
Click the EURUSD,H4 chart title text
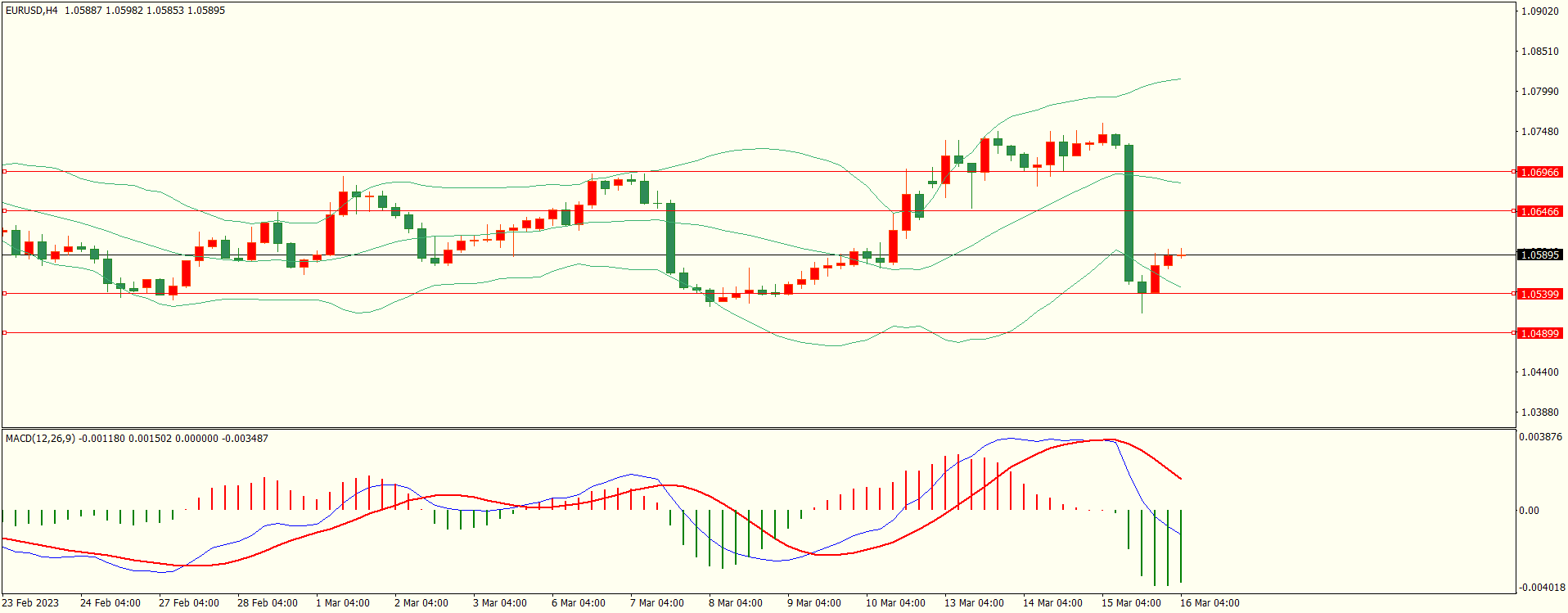coord(32,11)
